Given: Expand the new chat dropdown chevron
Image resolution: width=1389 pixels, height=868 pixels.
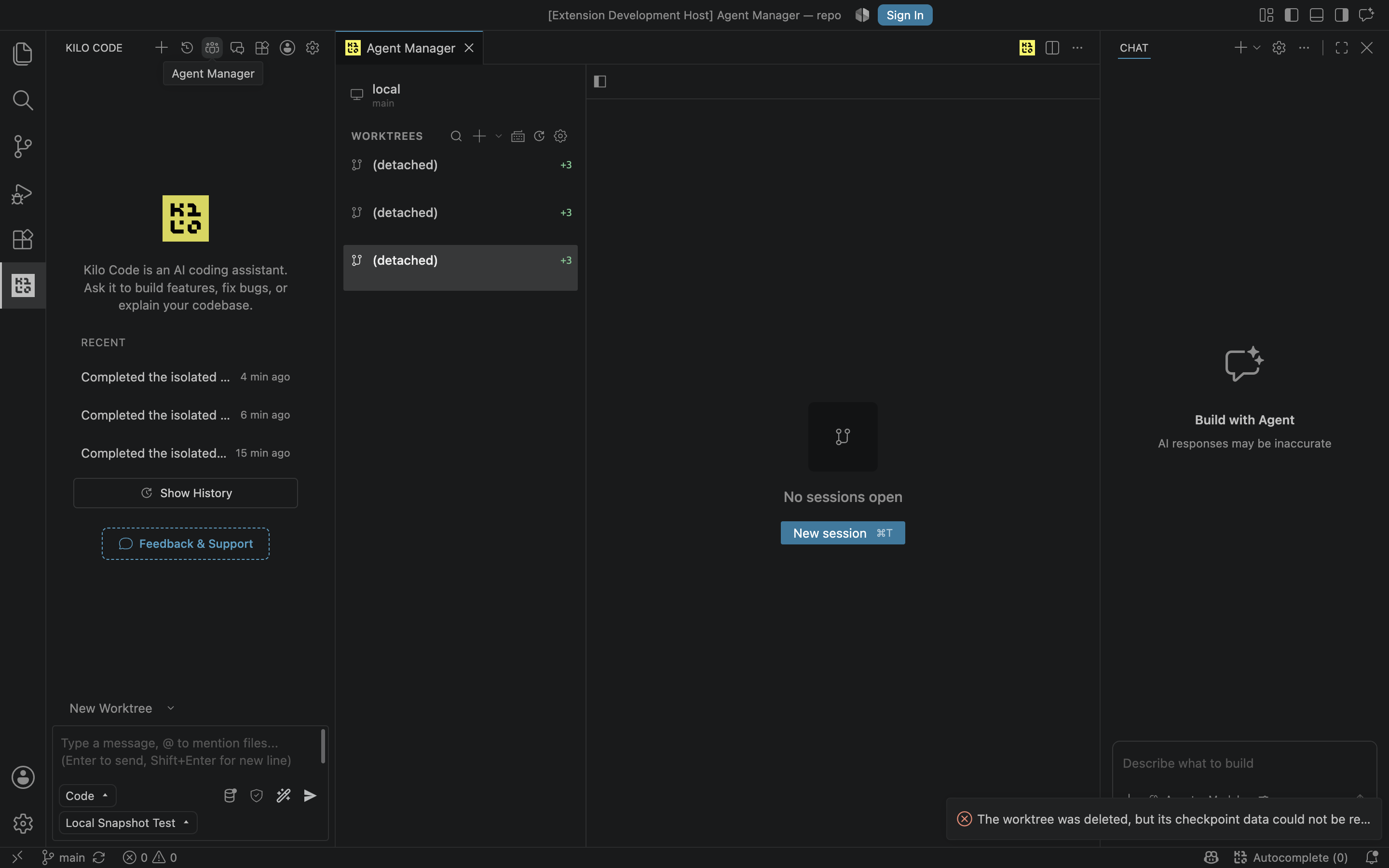Looking at the screenshot, I should click(1256, 48).
